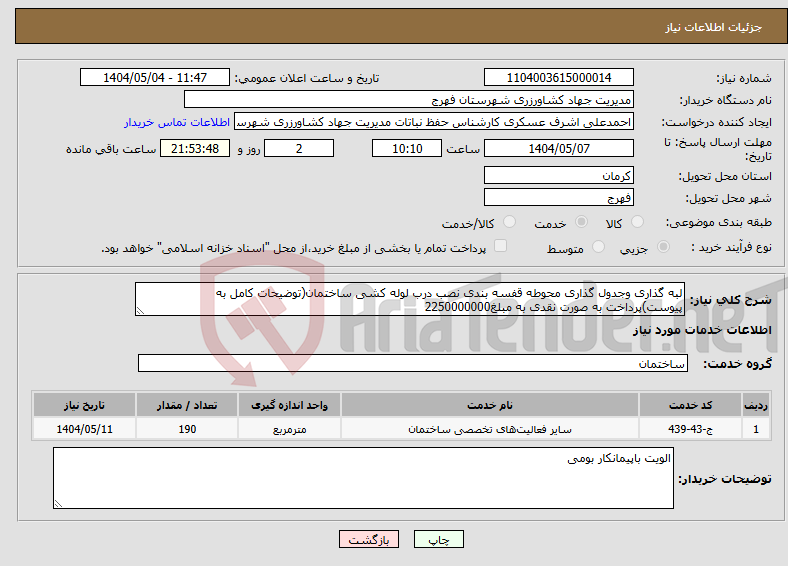Screen dimensions: 788x566
Task: Click the service group field ساختمان
Action: [x=413, y=363]
